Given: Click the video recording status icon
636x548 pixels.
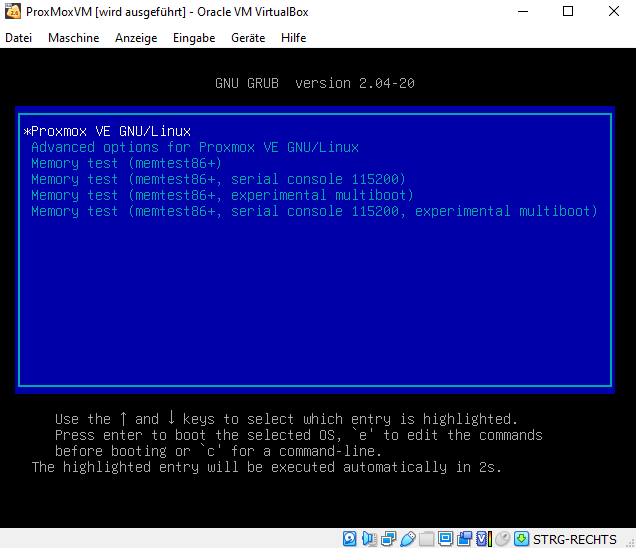Looking at the screenshot, I should click(x=464, y=539).
